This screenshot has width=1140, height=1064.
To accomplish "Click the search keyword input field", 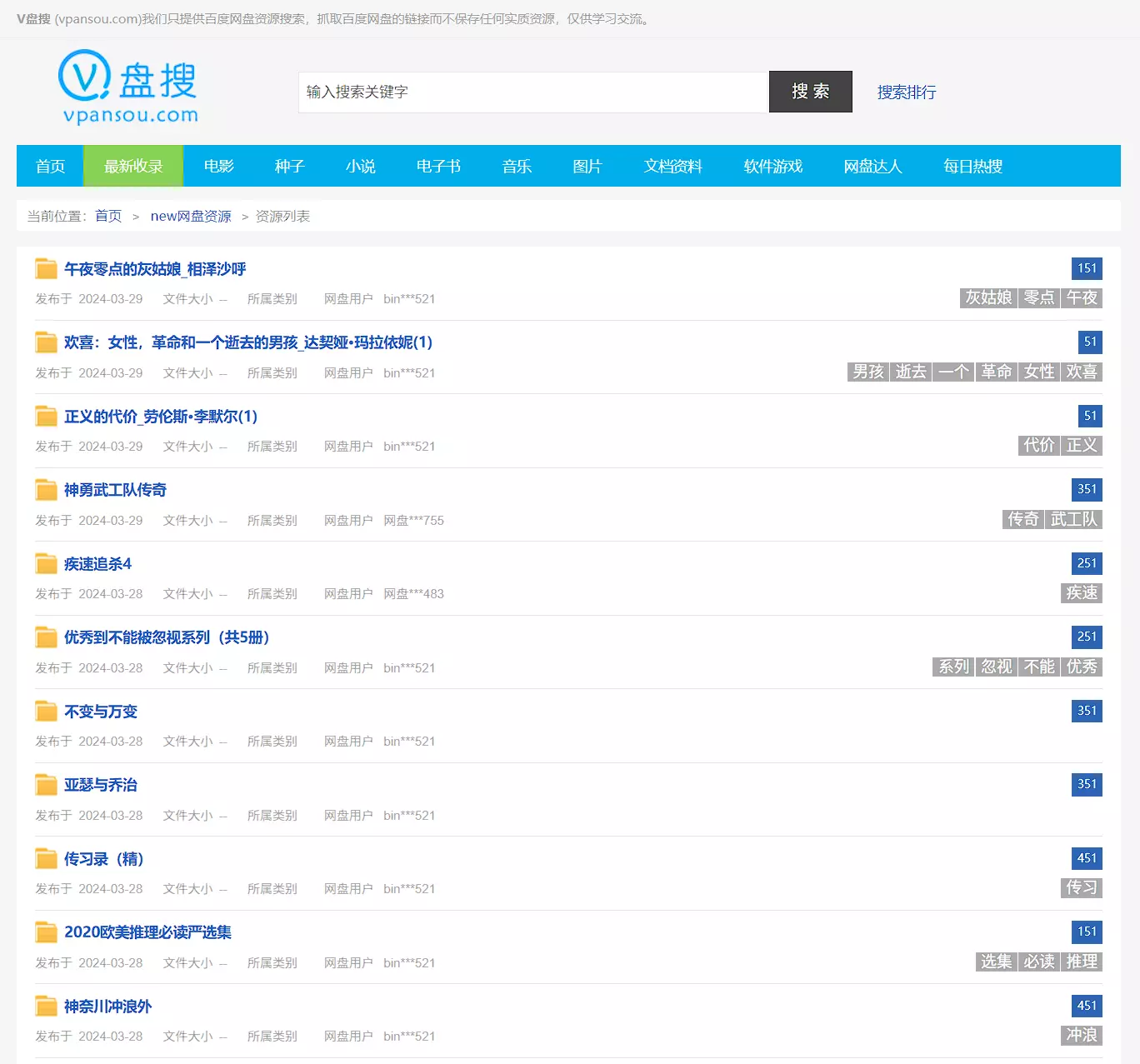I will click(533, 92).
